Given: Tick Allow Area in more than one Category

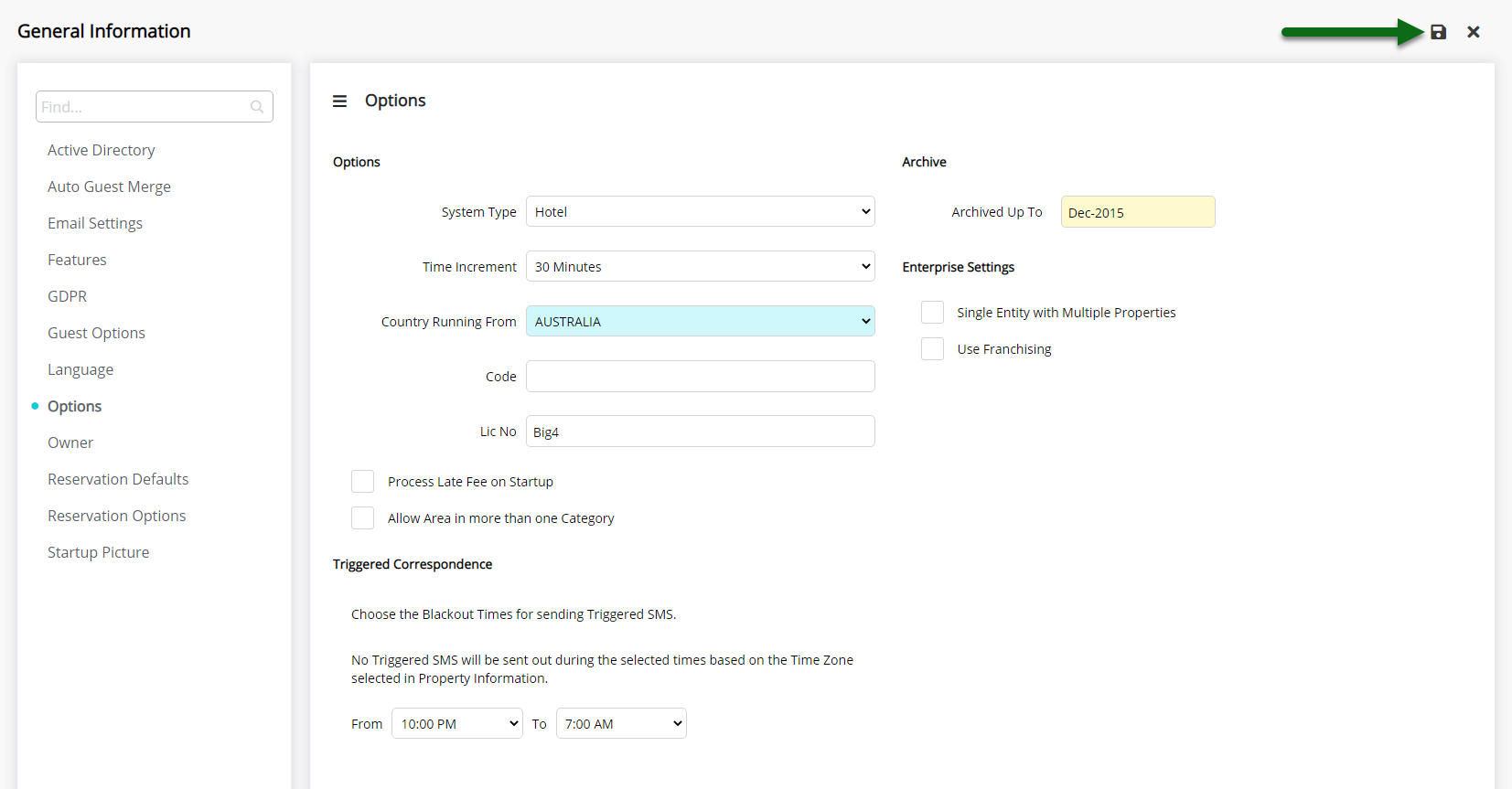Looking at the screenshot, I should click(x=363, y=518).
